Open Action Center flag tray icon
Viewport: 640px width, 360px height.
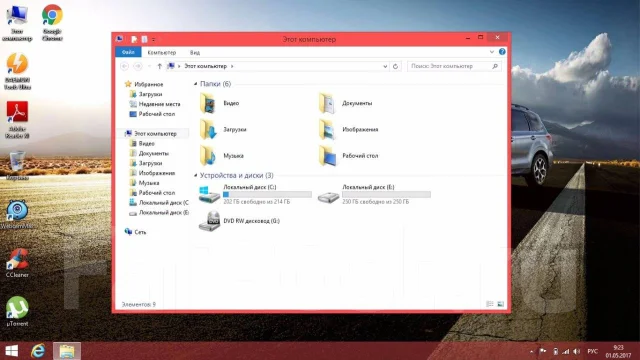pyautogui.click(x=543, y=351)
